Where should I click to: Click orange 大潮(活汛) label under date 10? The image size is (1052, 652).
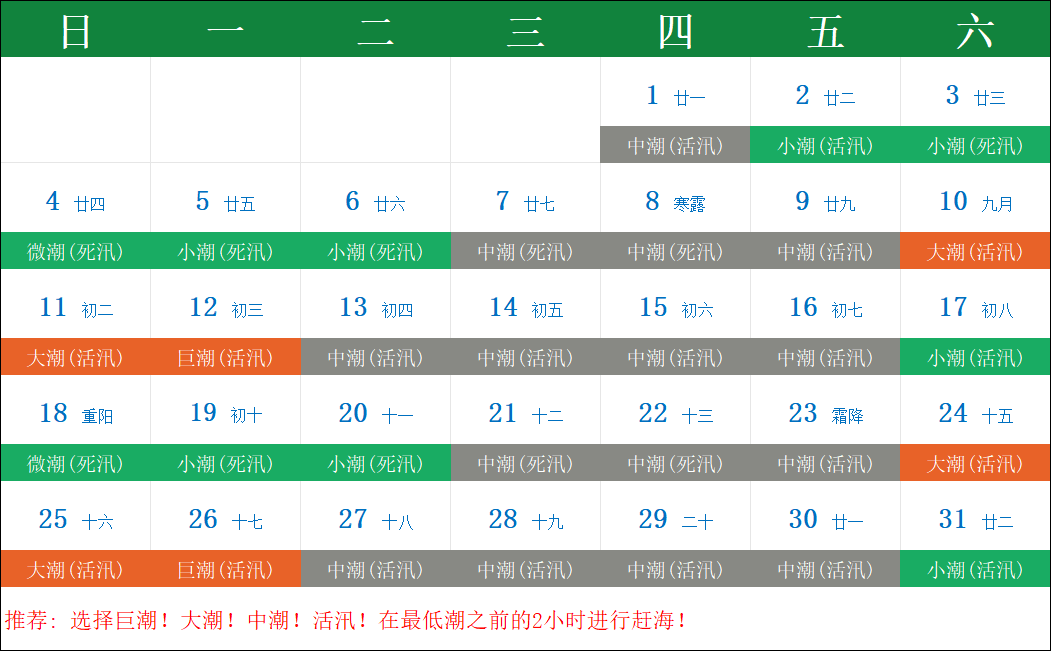coord(976,252)
